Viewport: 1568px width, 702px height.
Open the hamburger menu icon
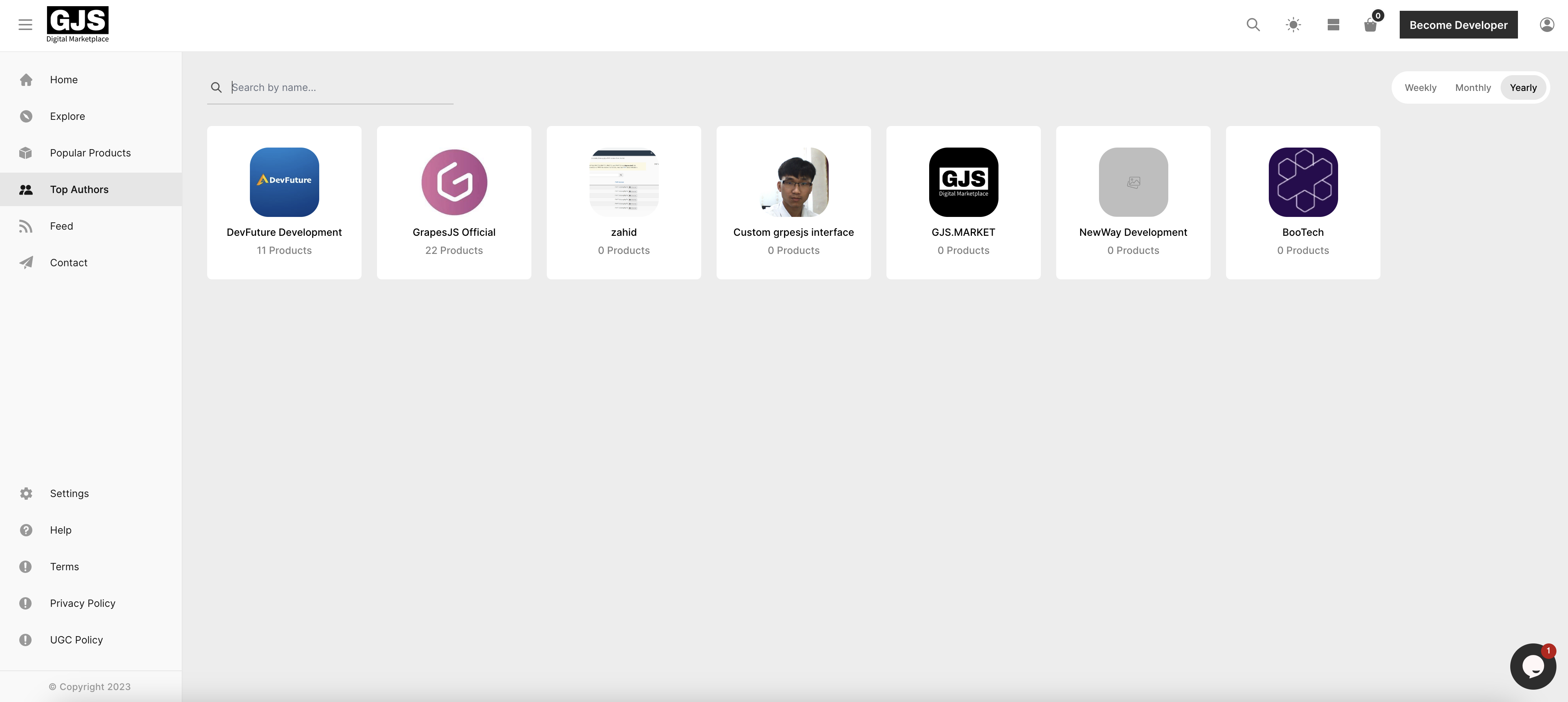[x=25, y=25]
